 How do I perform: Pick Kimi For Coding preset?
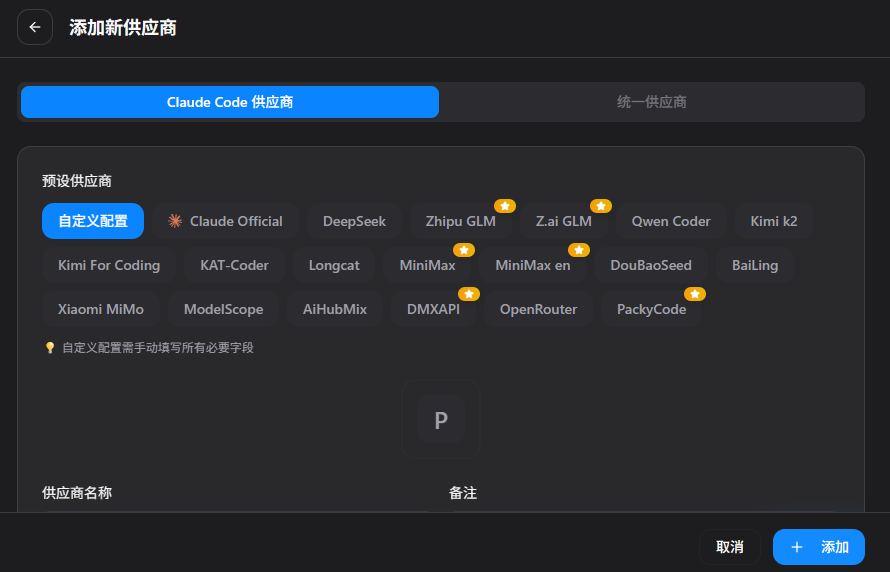point(109,265)
